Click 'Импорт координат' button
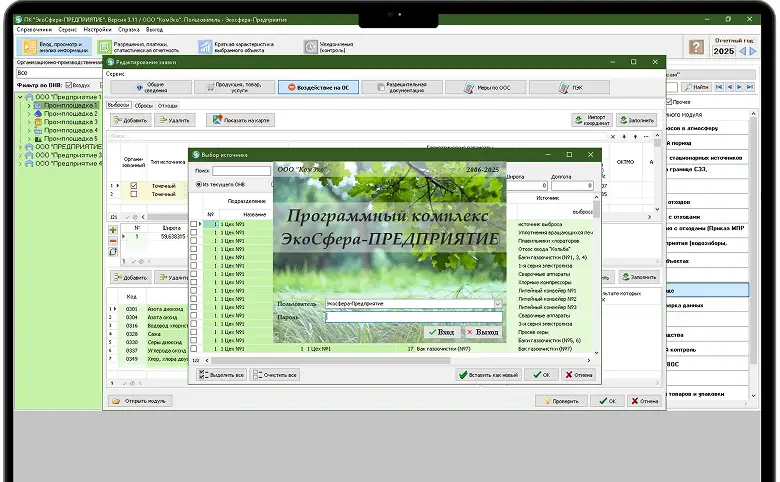Image resolution: width=780 pixels, height=482 pixels. coord(590,120)
